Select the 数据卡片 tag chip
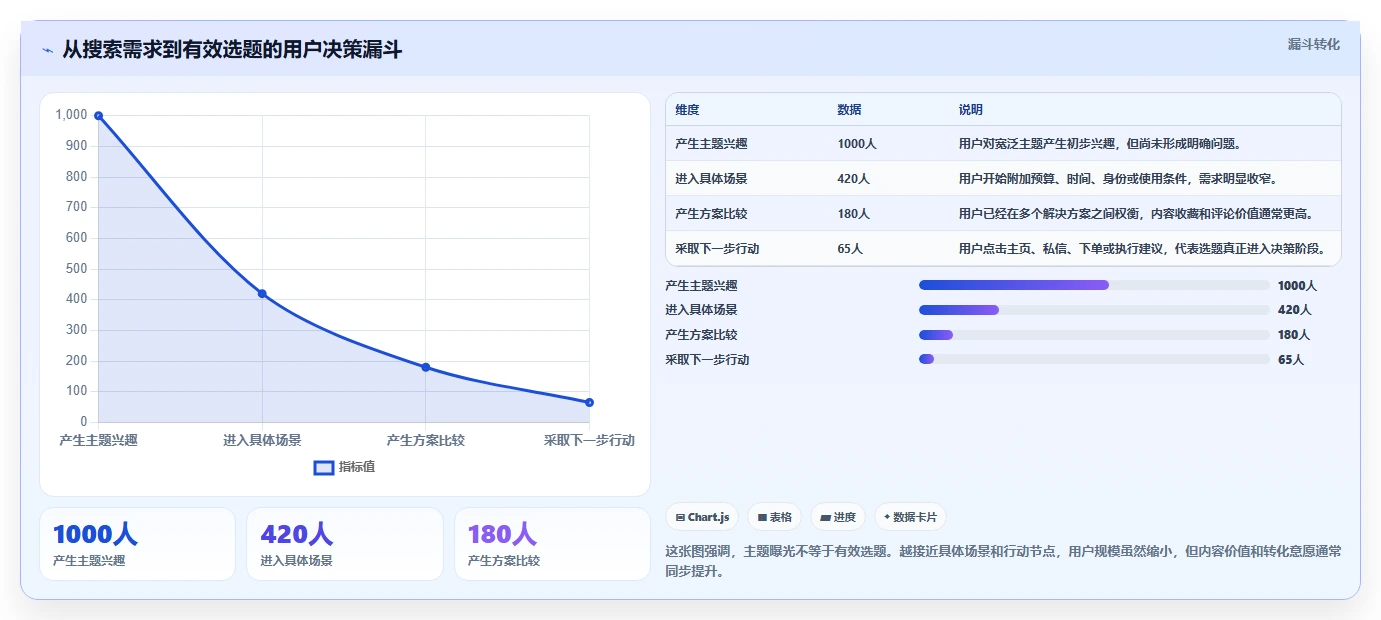This screenshot has width=1381, height=620. [910, 517]
